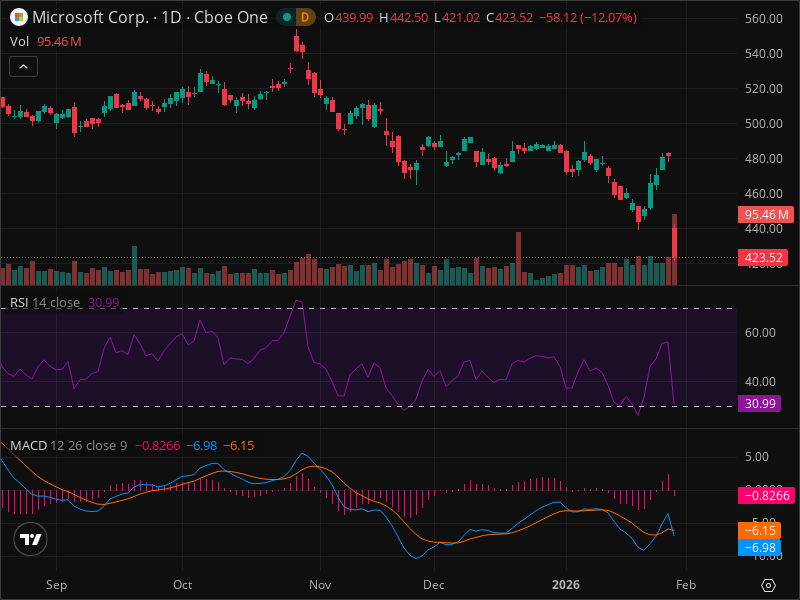This screenshot has width=800, height=600.
Task: Select the RSI 14 close legend
Action: tap(45, 303)
